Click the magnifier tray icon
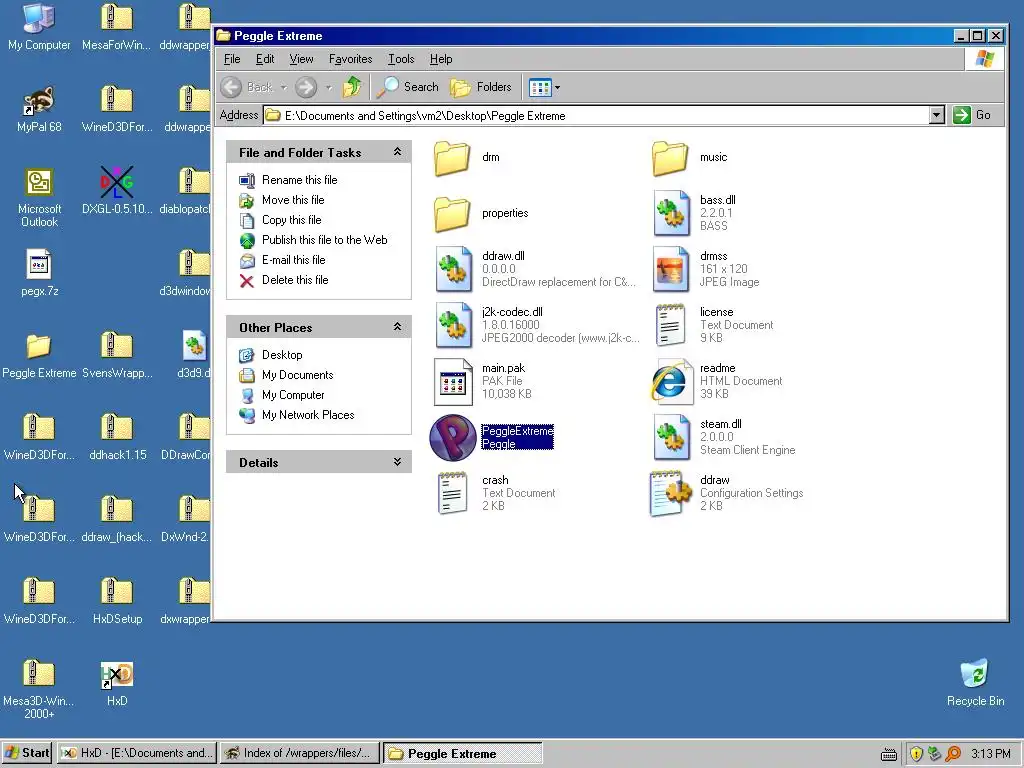Image resolution: width=1024 pixels, height=768 pixels. (953, 754)
